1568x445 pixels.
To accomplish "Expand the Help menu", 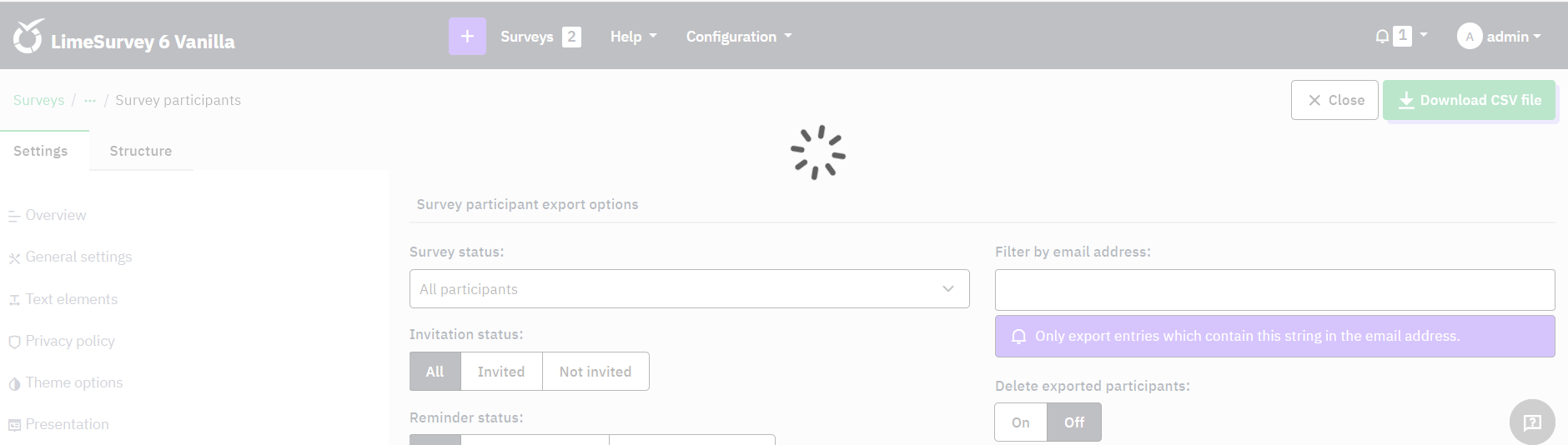I will point(633,37).
